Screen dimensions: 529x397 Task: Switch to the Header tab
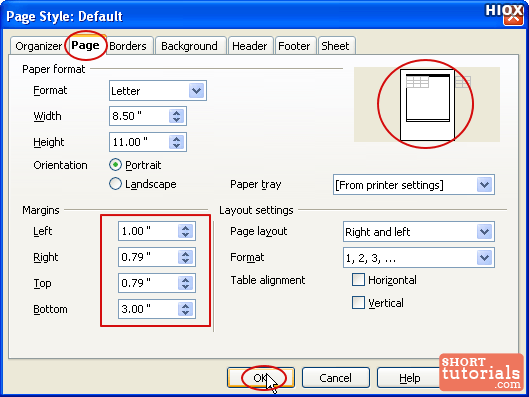click(250, 46)
